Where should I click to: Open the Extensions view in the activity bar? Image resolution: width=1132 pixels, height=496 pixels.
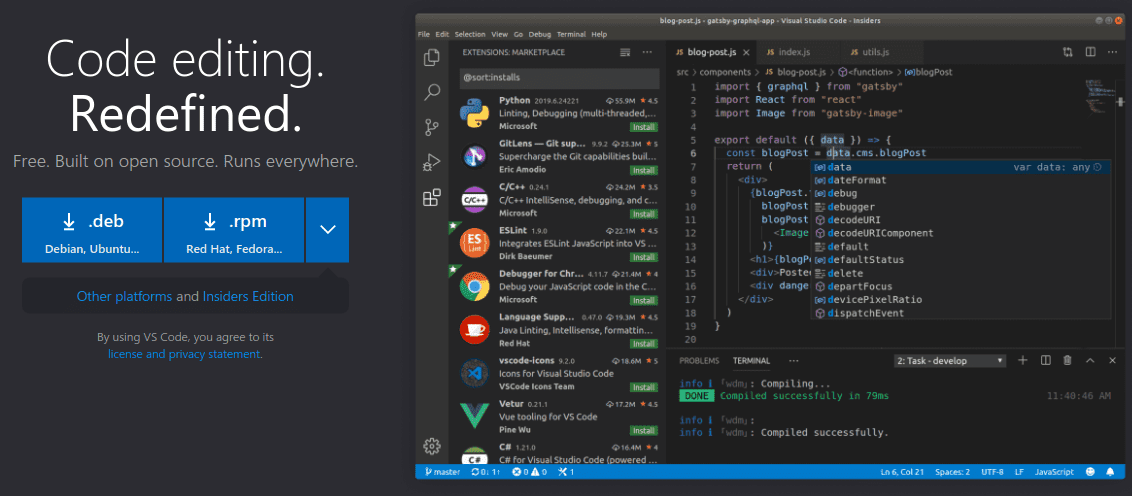click(432, 198)
